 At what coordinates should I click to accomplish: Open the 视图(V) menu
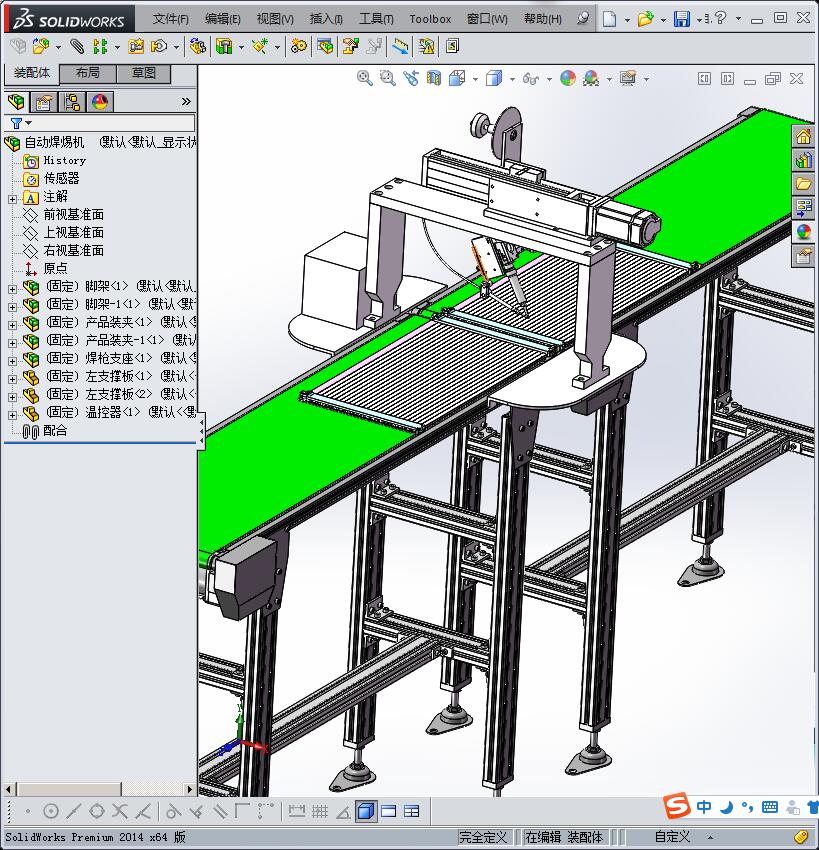pos(275,19)
